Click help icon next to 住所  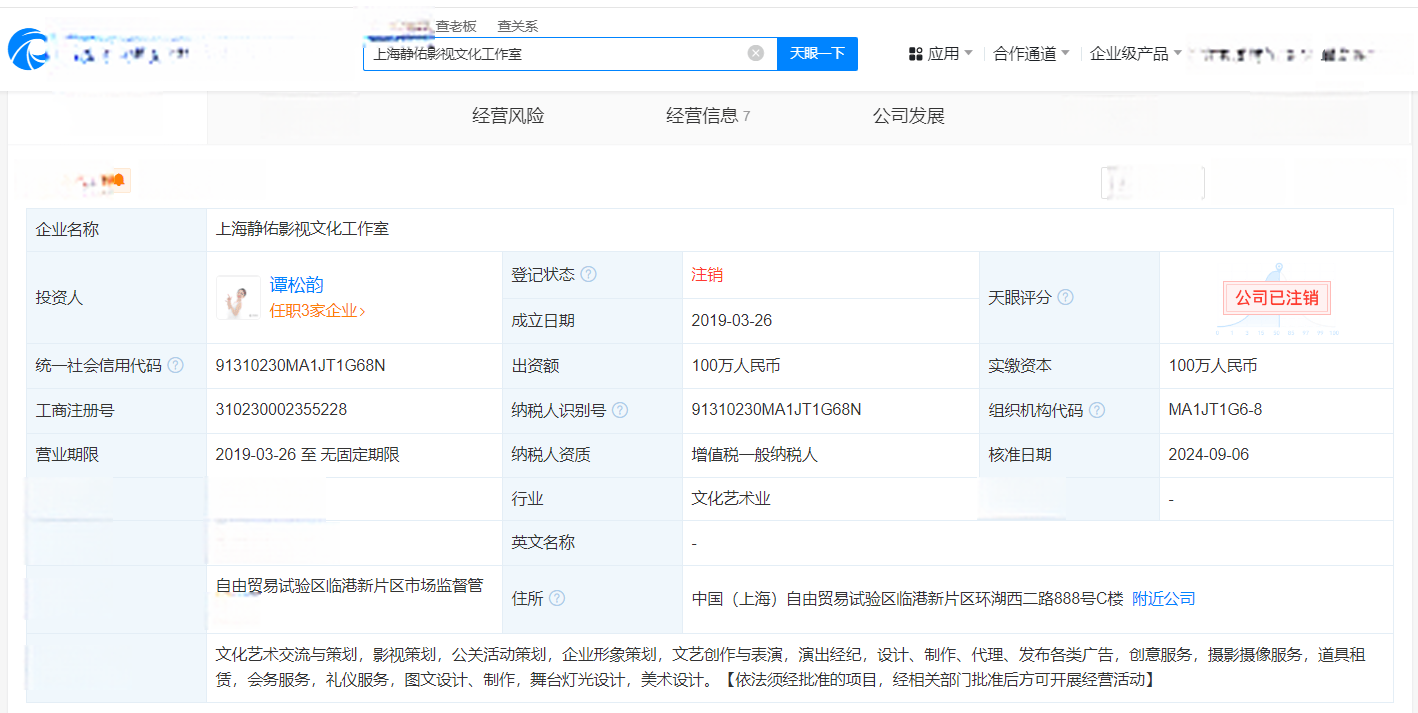coord(557,598)
